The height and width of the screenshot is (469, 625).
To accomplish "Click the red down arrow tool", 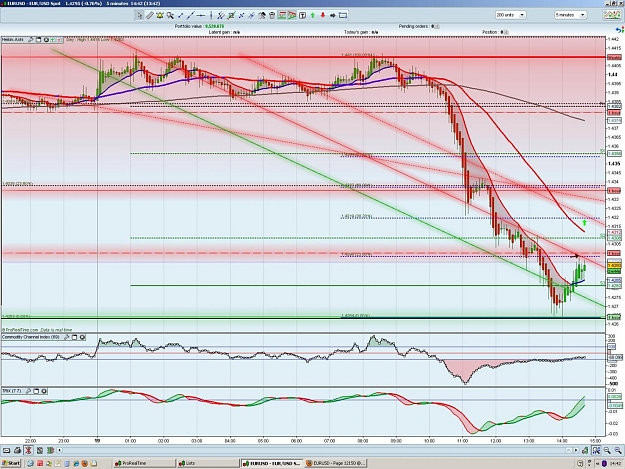I will coord(323,16).
